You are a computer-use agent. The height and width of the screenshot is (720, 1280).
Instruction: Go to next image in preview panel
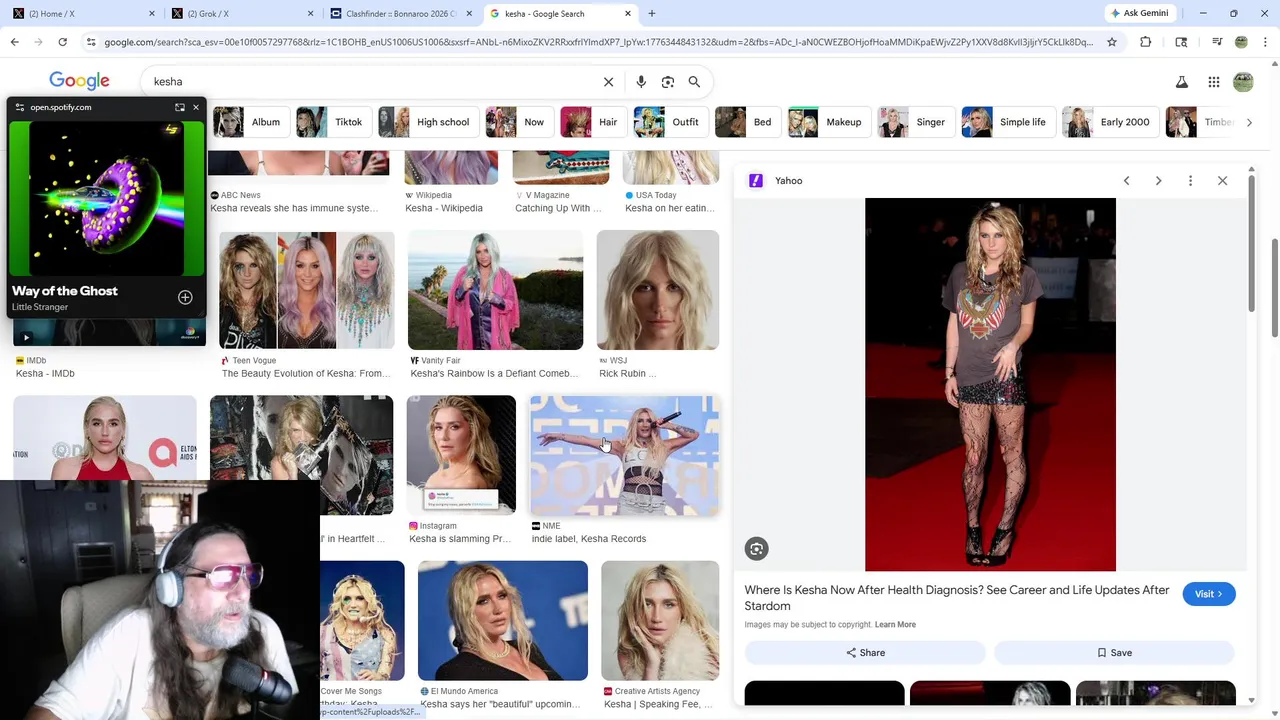1158,181
